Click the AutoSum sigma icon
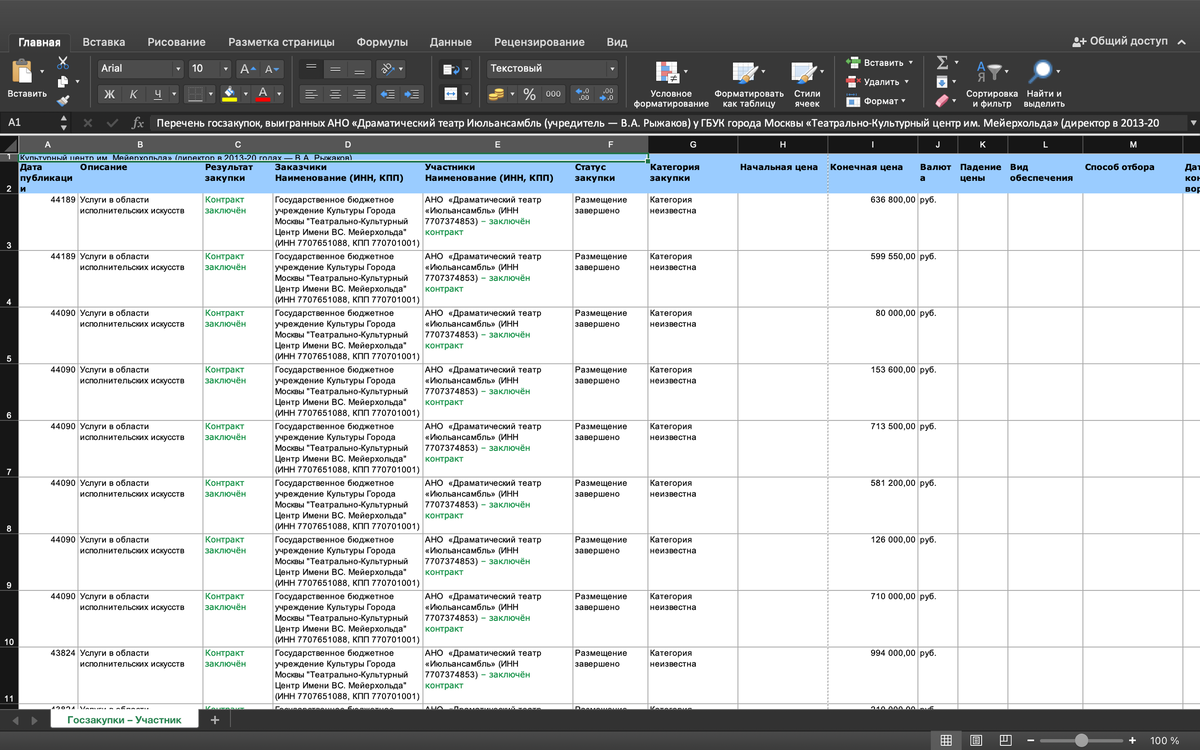Screen dimensions: 1200x750 (942, 62)
